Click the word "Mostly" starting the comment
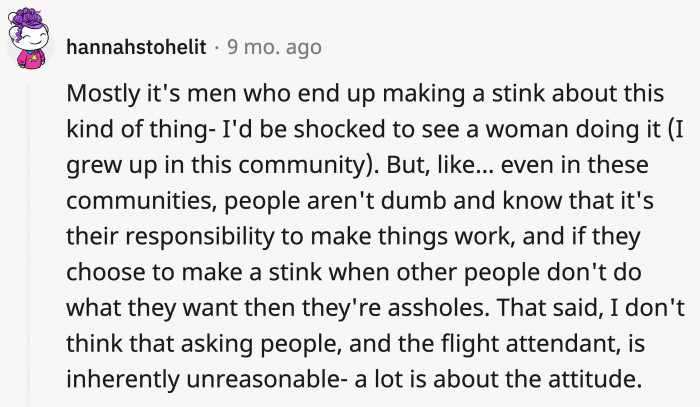The width and height of the screenshot is (700, 407). tap(99, 95)
